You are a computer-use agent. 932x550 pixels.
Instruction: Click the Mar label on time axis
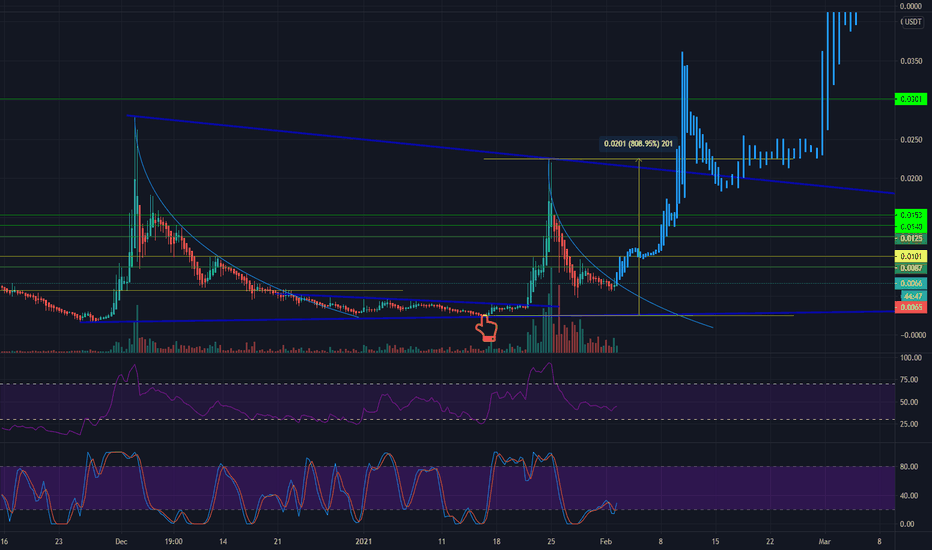[x=824, y=542]
